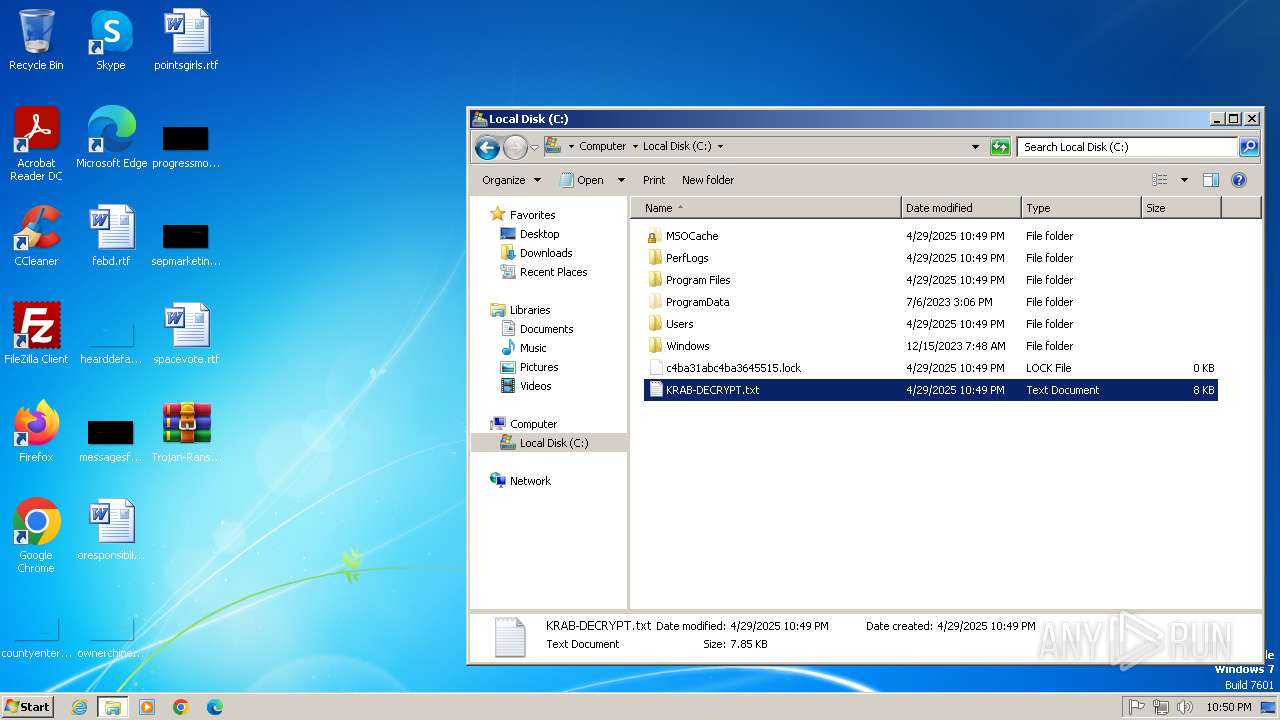Select the KRAB-DECRYPT.txt file
This screenshot has height=720, width=1280.
click(x=931, y=390)
